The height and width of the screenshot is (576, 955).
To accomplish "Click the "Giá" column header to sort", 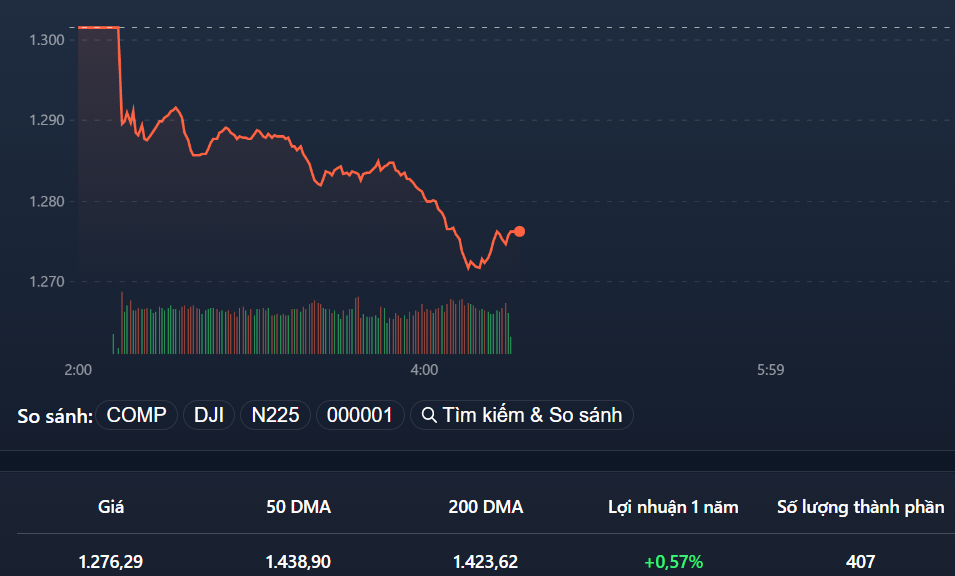I will [111, 507].
